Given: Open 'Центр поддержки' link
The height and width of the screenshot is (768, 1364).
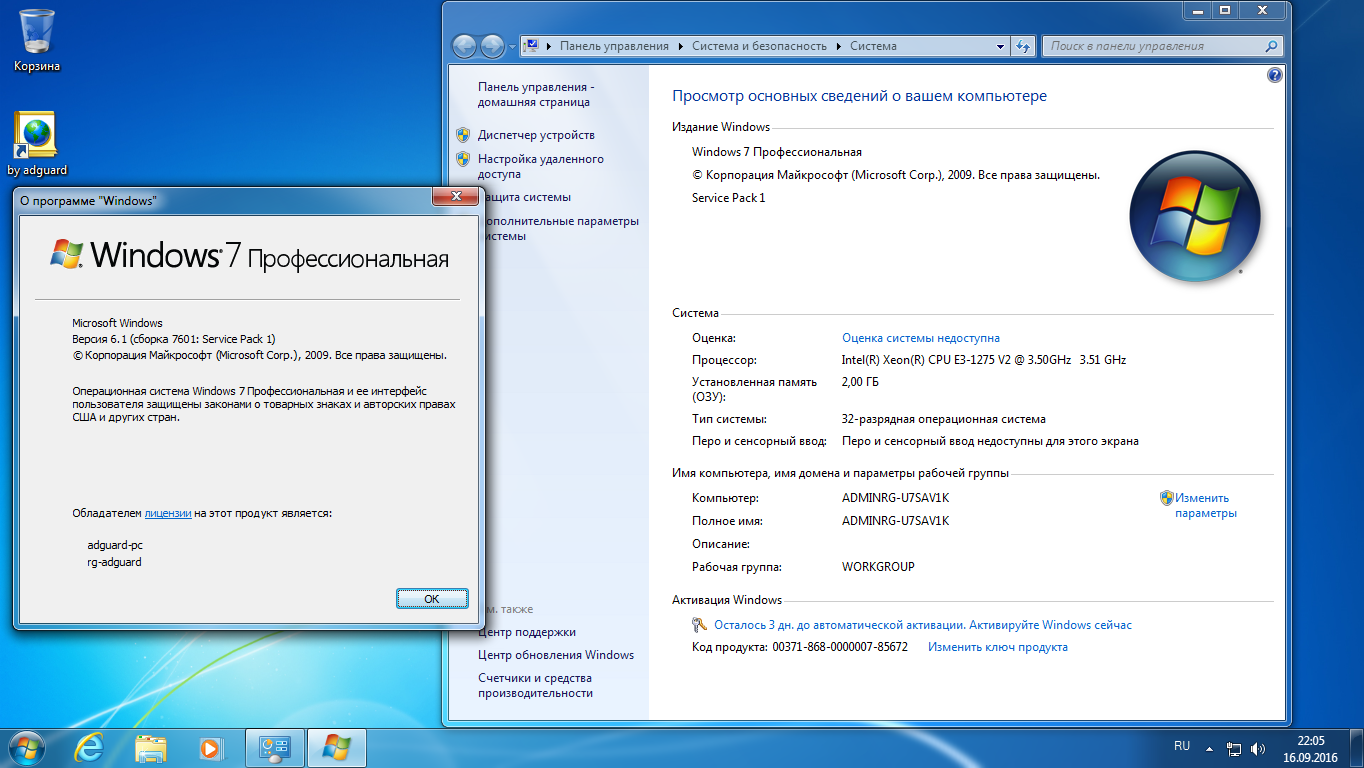Looking at the screenshot, I should point(527,632).
